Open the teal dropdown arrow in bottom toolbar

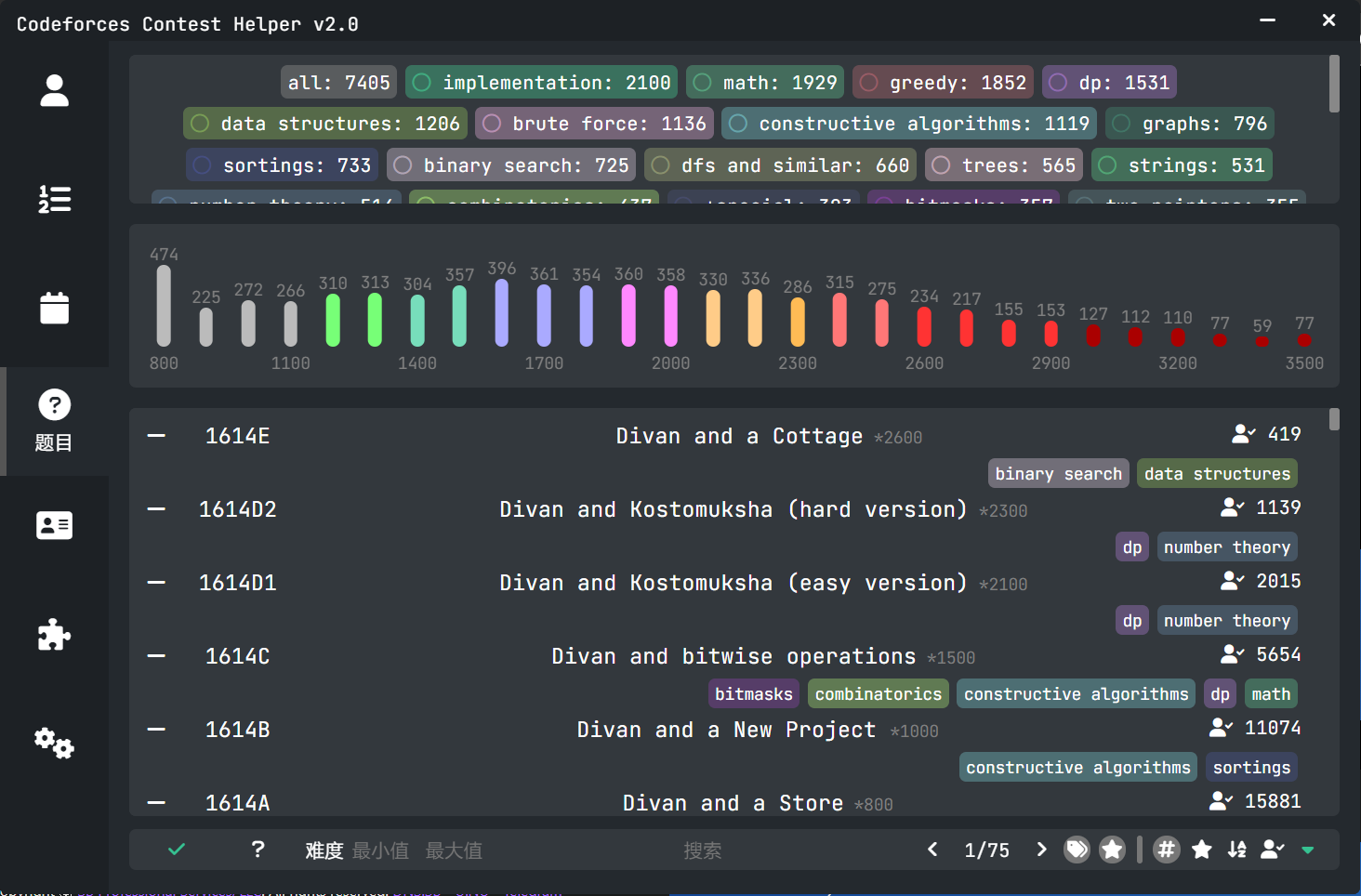tap(1308, 850)
